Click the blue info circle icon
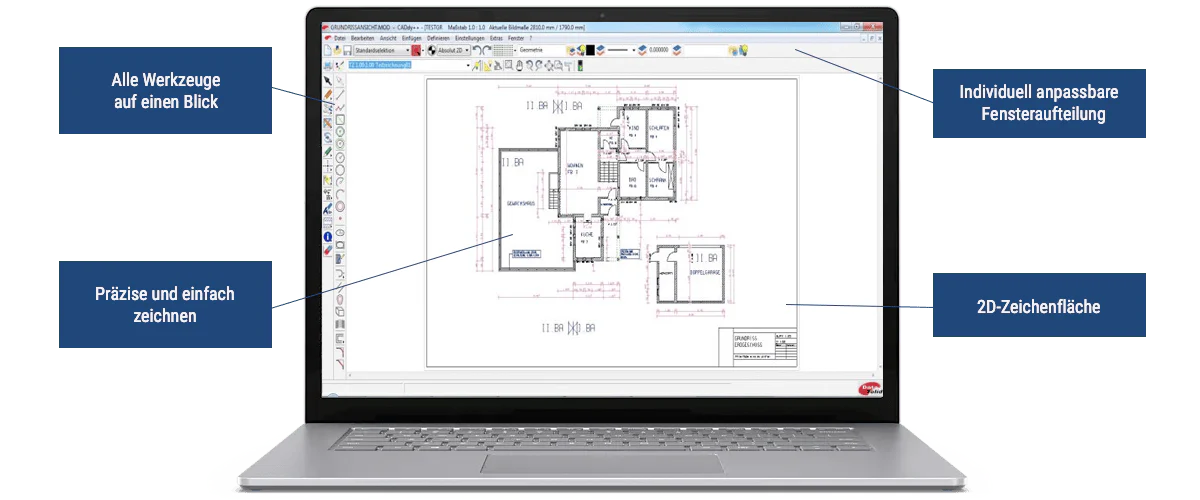1200x500 pixels. [x=328, y=236]
